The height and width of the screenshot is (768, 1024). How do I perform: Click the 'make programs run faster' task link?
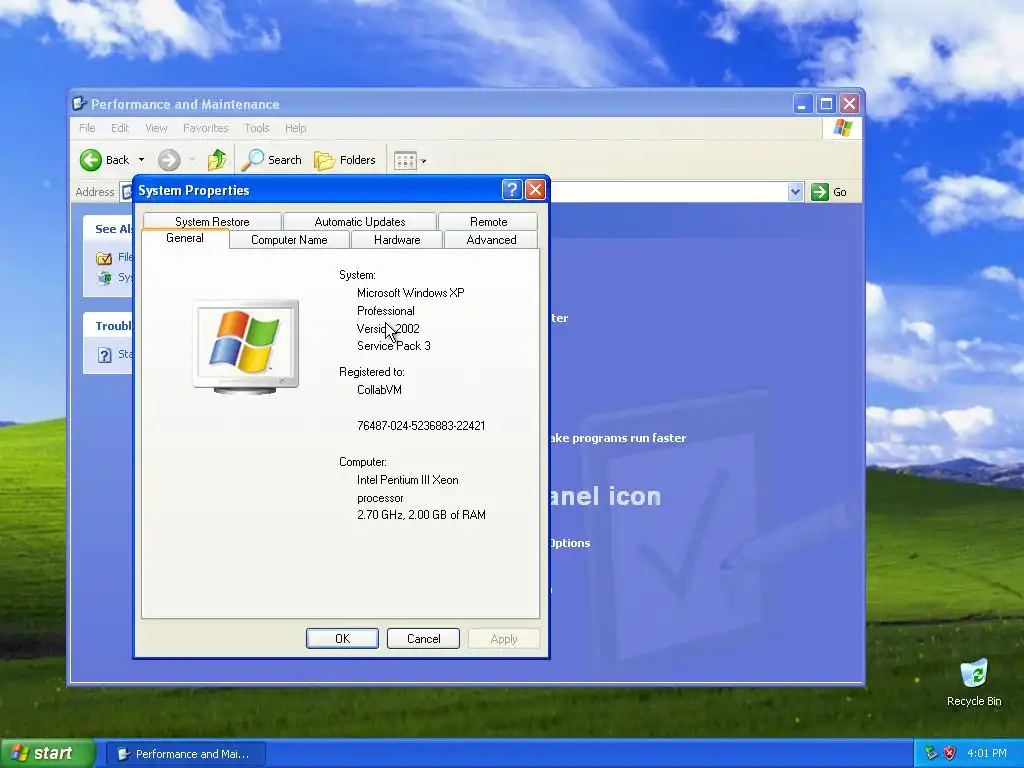(x=617, y=438)
